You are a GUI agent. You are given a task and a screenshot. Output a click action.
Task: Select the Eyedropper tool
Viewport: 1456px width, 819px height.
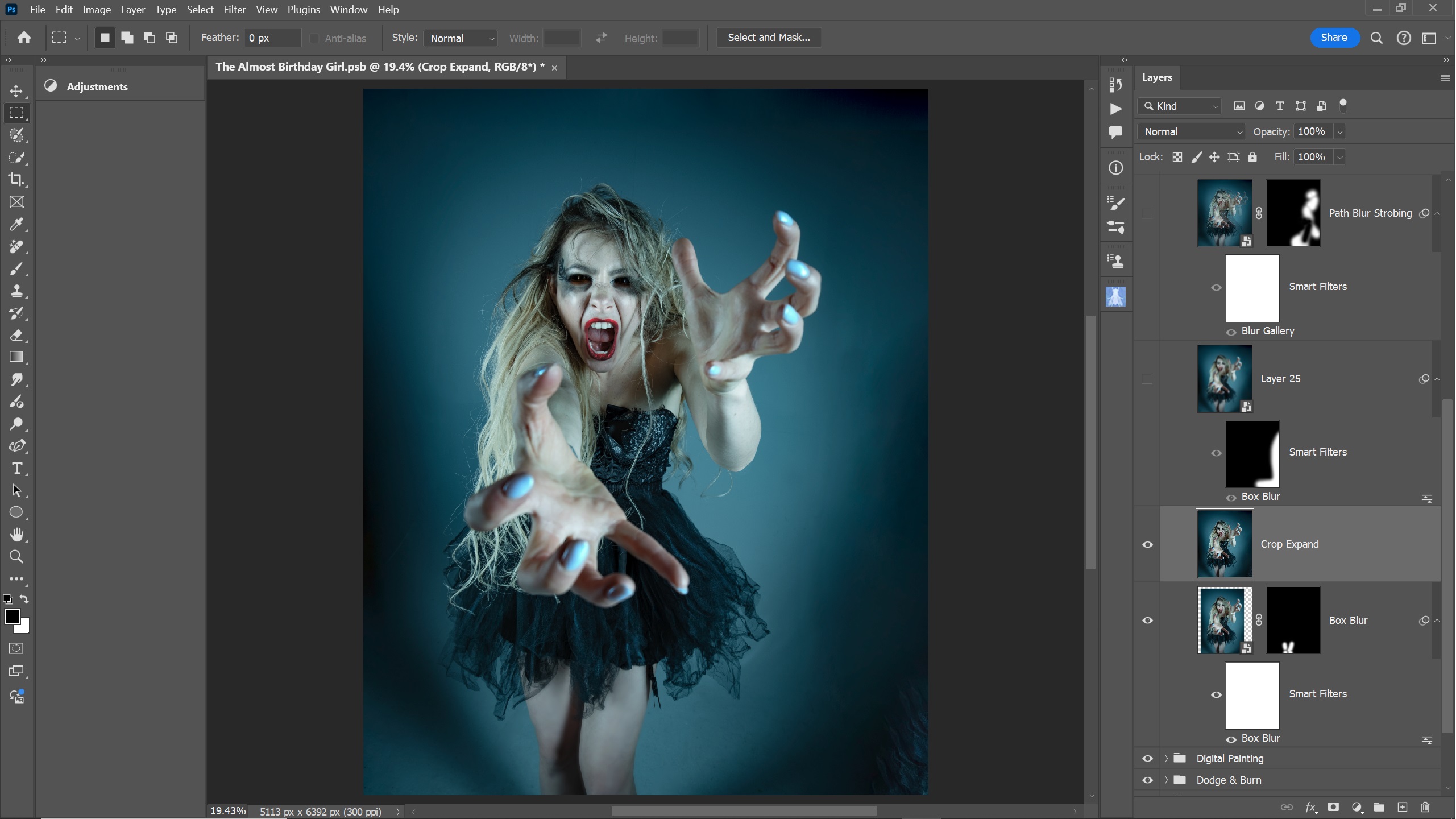(x=16, y=224)
